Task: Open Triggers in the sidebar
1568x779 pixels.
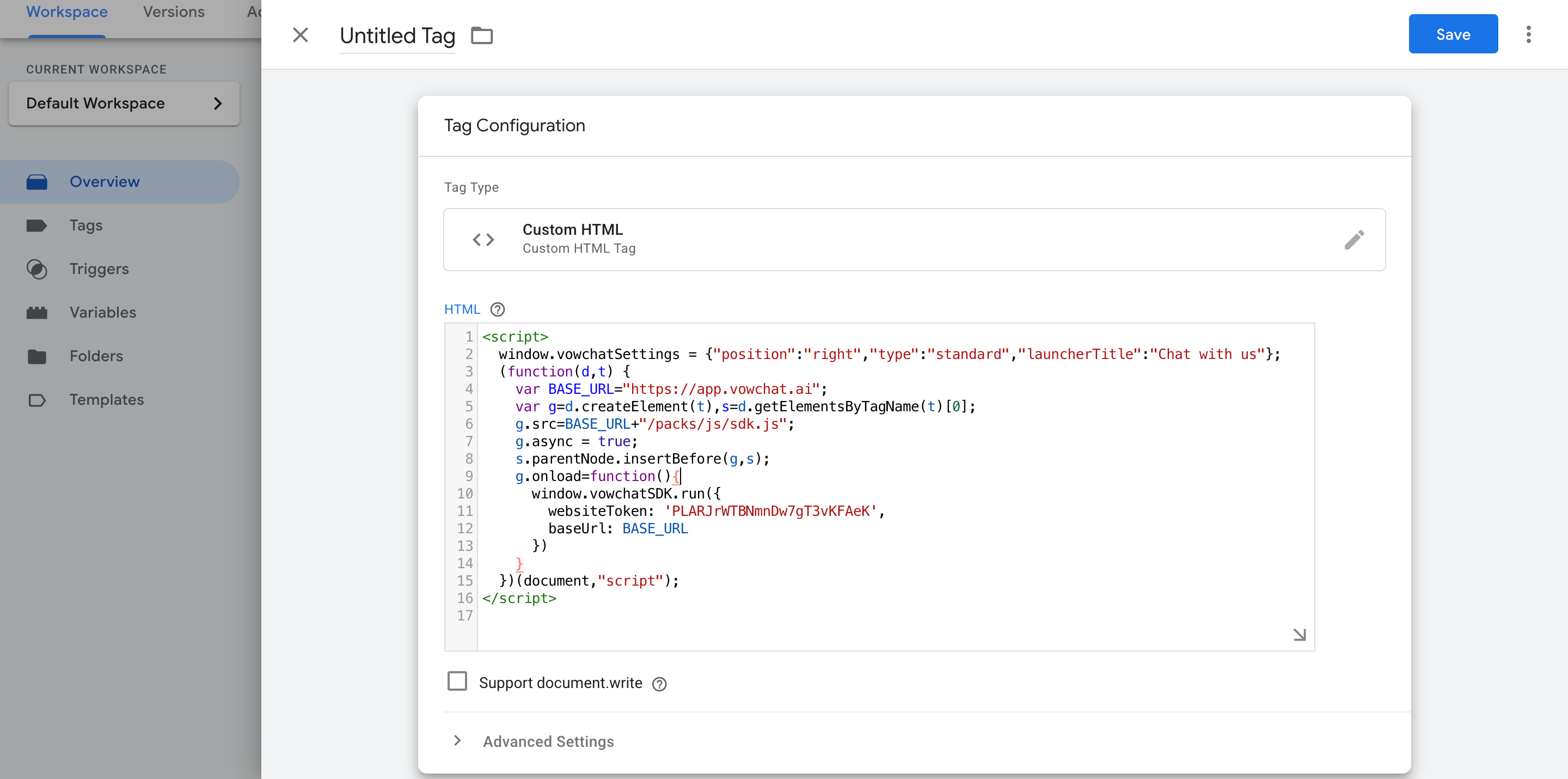Action: 99,269
